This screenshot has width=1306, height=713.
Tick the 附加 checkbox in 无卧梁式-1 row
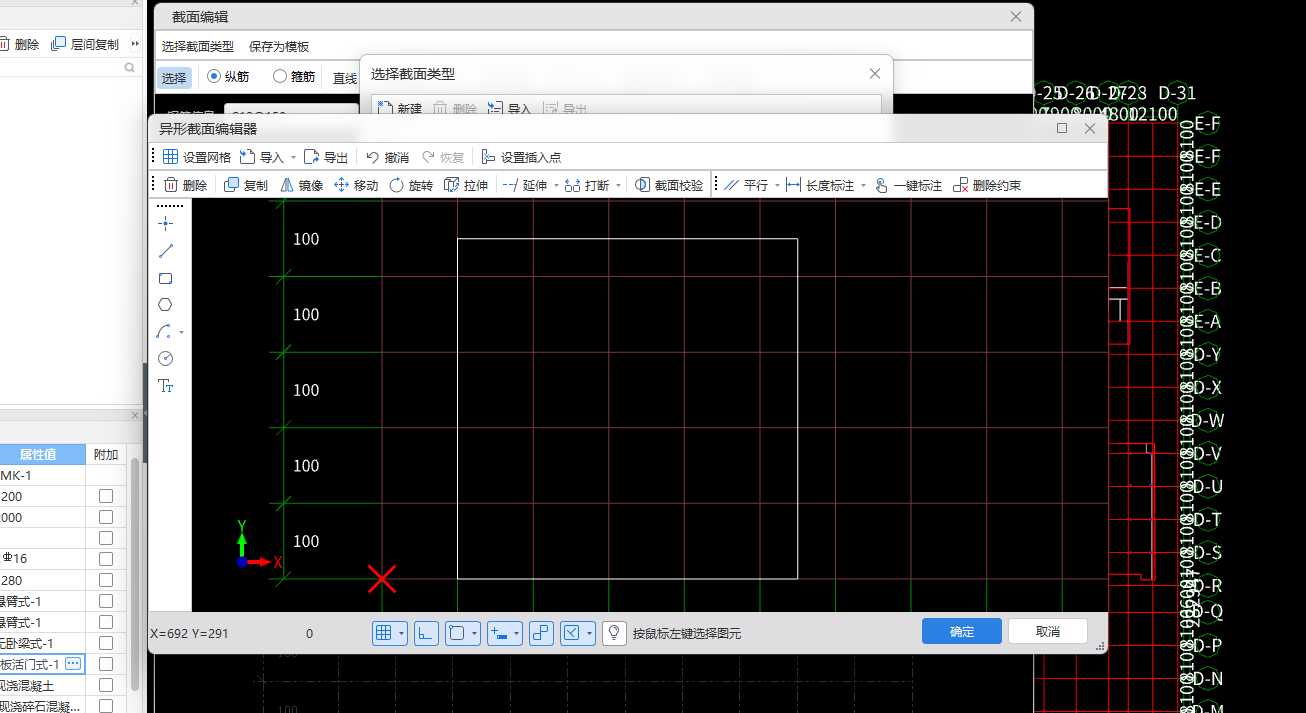coord(106,643)
